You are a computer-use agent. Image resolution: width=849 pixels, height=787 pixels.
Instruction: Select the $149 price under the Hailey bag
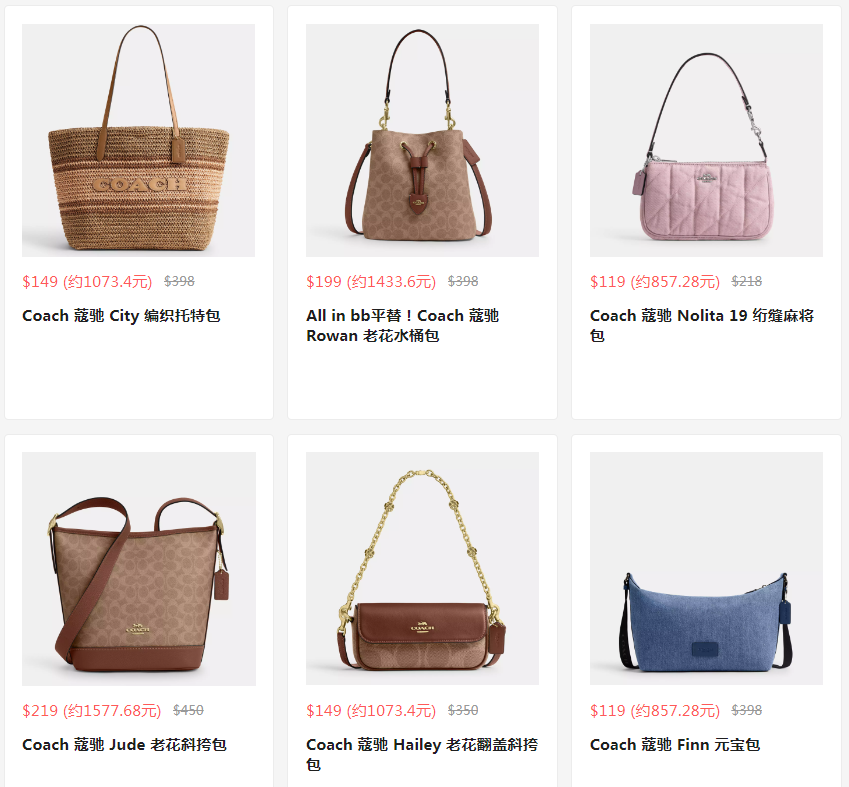coord(371,711)
